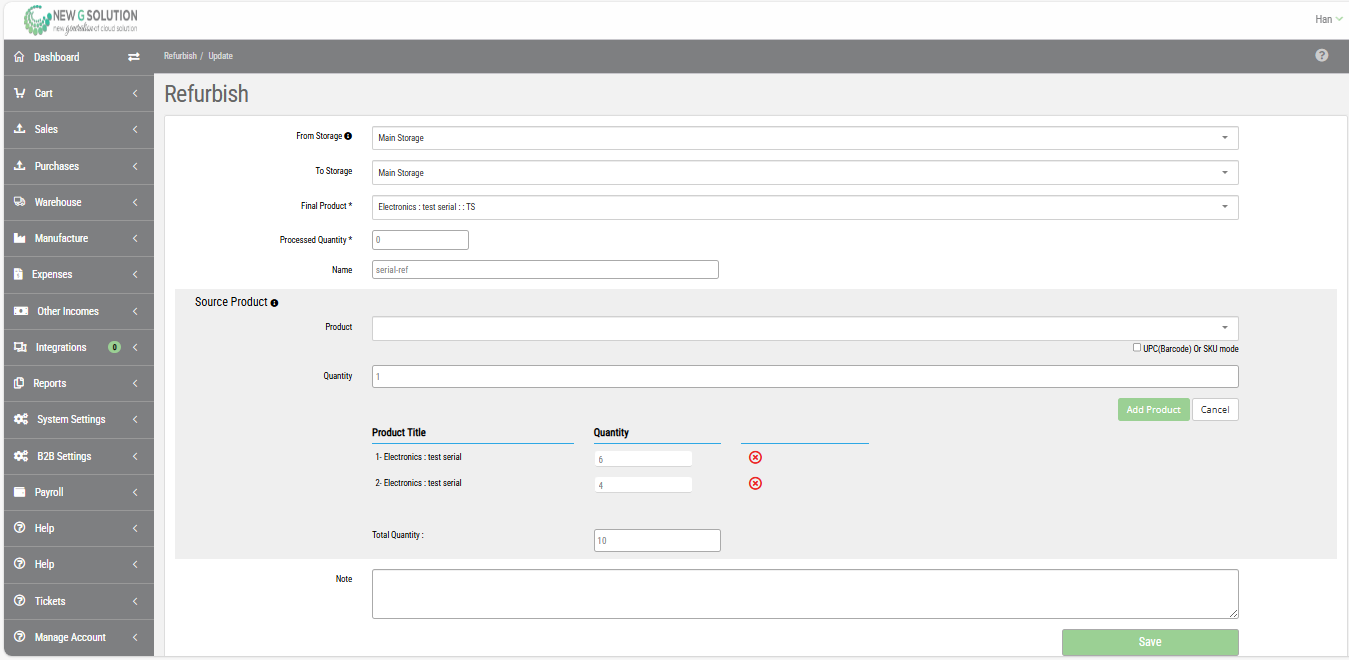The height and width of the screenshot is (660, 1349).
Task: Open the B2B Settings sidebar menu
Action: click(79, 456)
